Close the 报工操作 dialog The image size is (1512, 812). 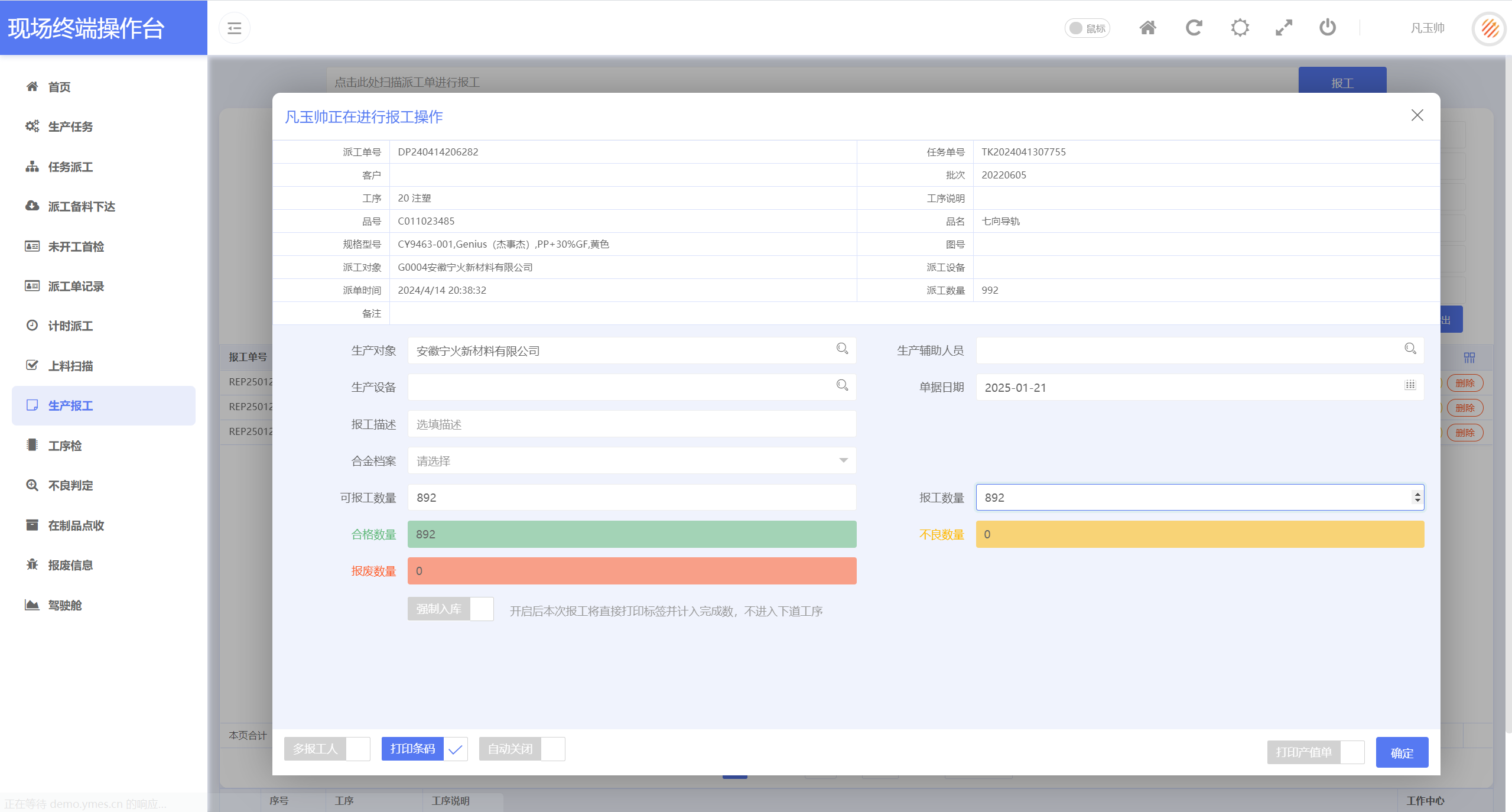[1417, 115]
